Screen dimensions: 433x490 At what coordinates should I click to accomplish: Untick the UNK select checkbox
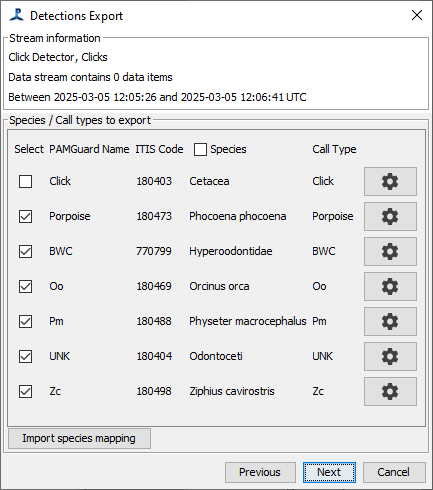click(x=26, y=357)
